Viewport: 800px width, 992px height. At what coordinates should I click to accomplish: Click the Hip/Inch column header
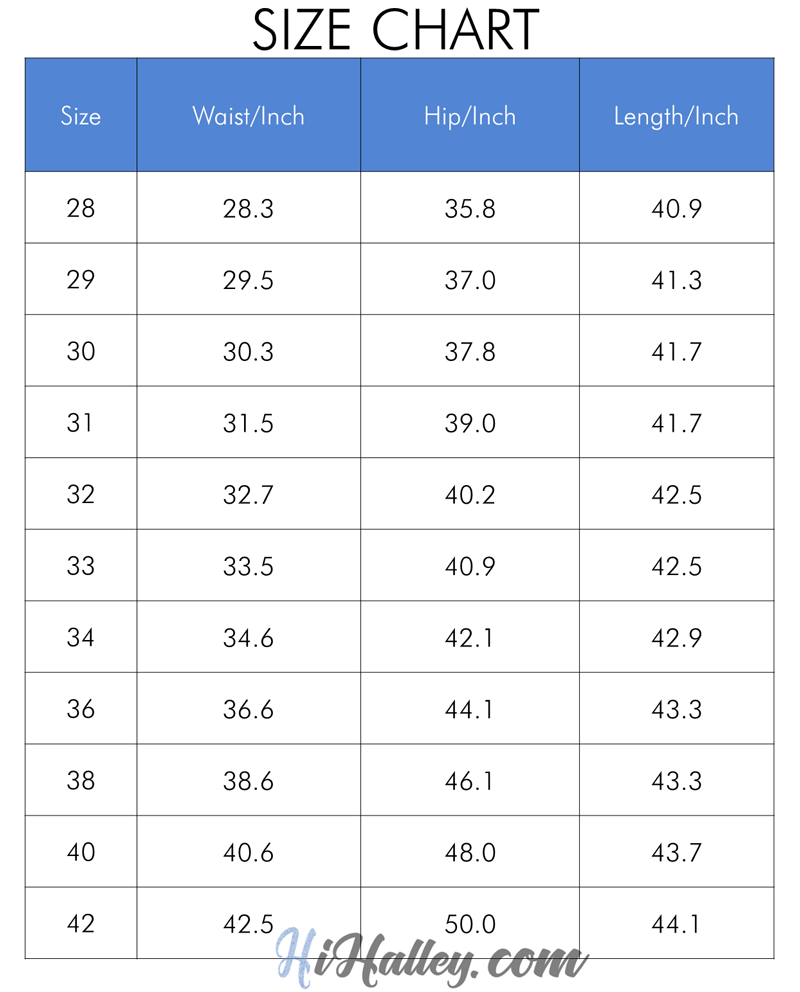tap(470, 116)
